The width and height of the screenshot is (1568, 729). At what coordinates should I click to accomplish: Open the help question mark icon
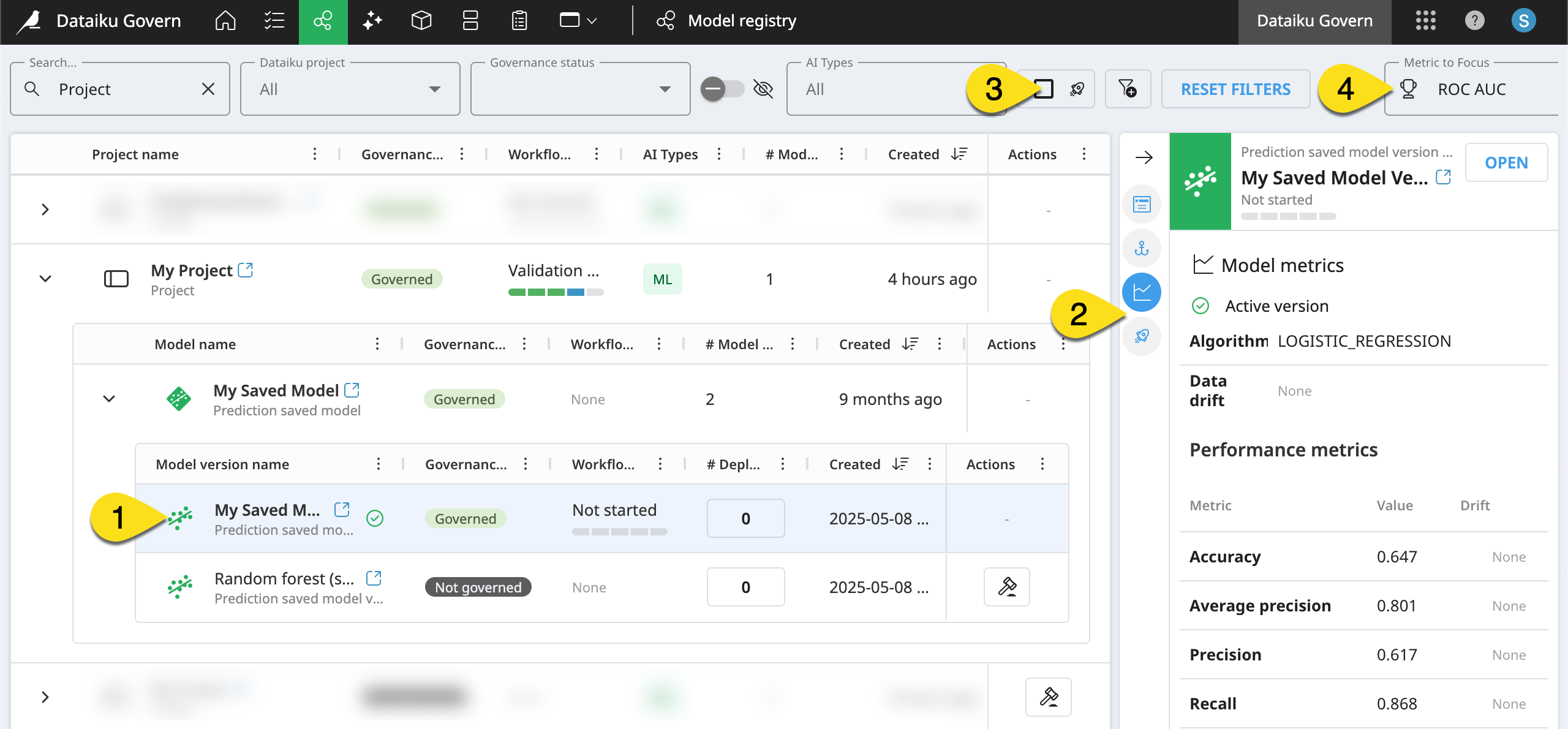1474,21
